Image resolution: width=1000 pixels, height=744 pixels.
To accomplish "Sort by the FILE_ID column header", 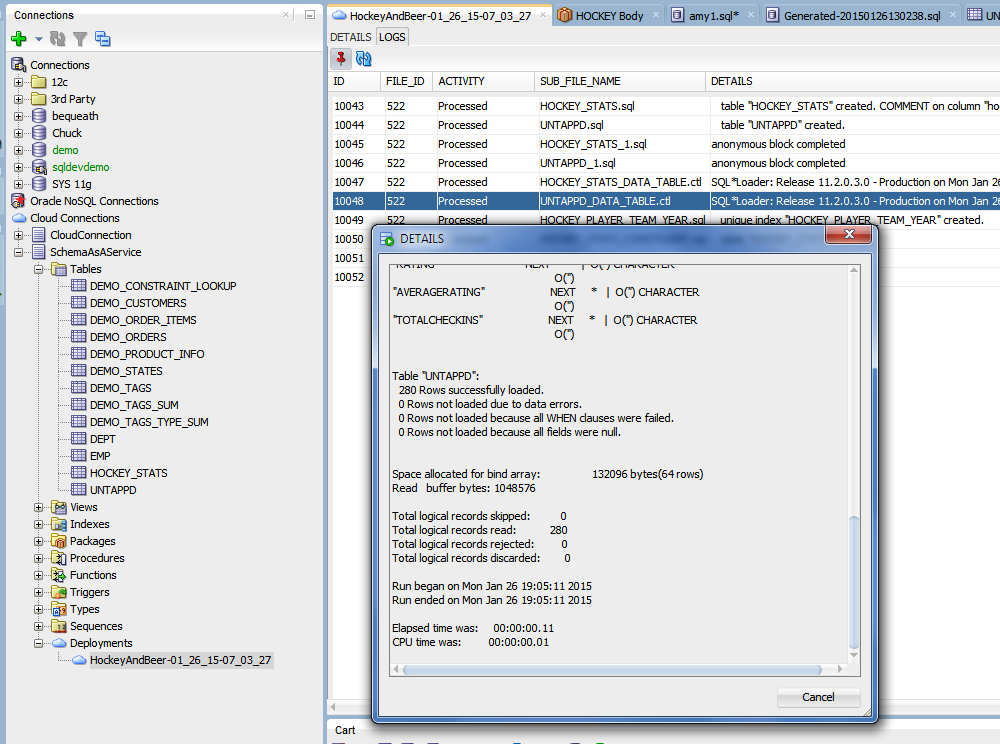I will point(405,81).
